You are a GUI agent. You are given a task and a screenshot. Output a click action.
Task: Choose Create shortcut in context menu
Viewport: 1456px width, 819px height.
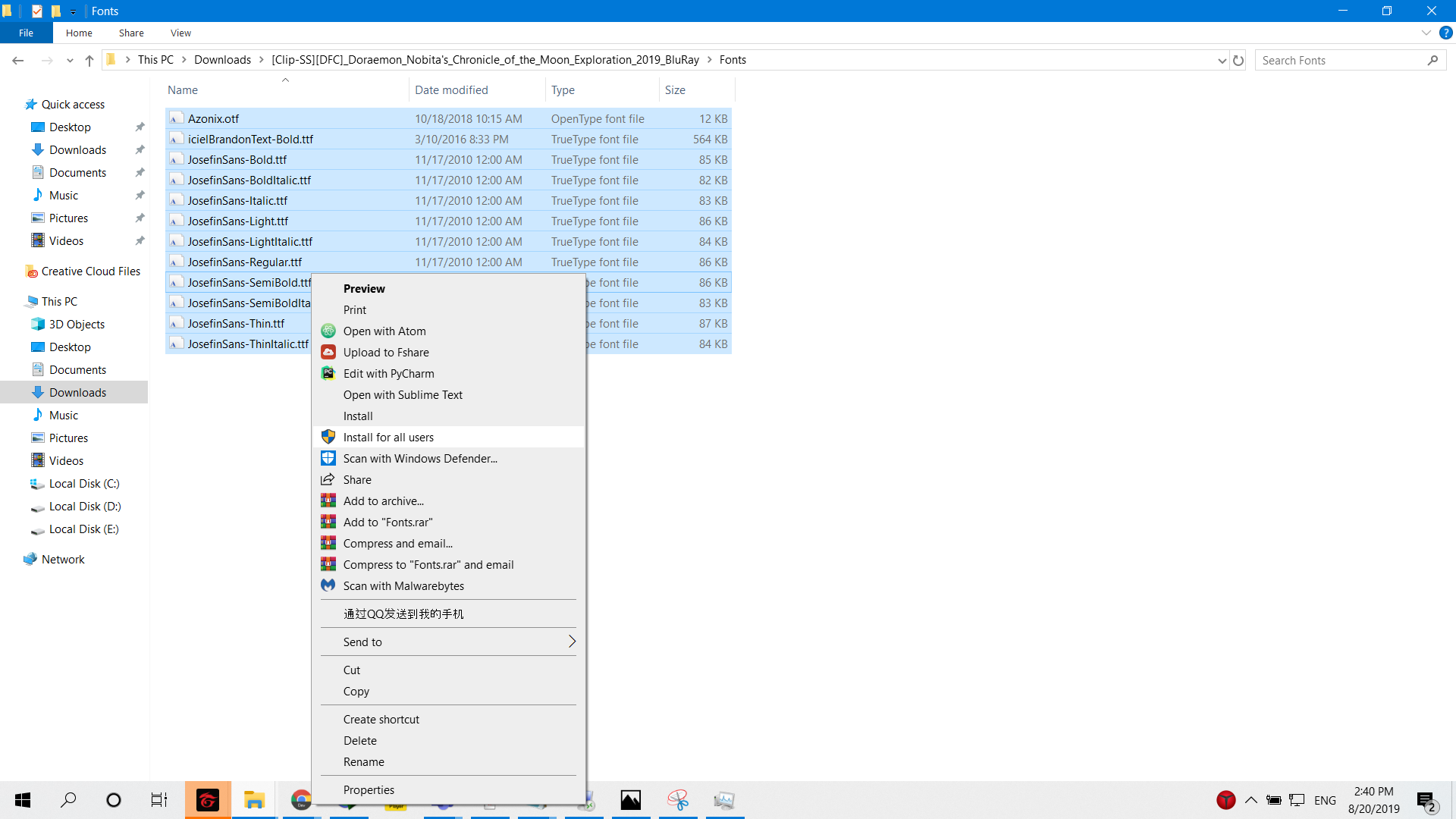click(x=448, y=720)
